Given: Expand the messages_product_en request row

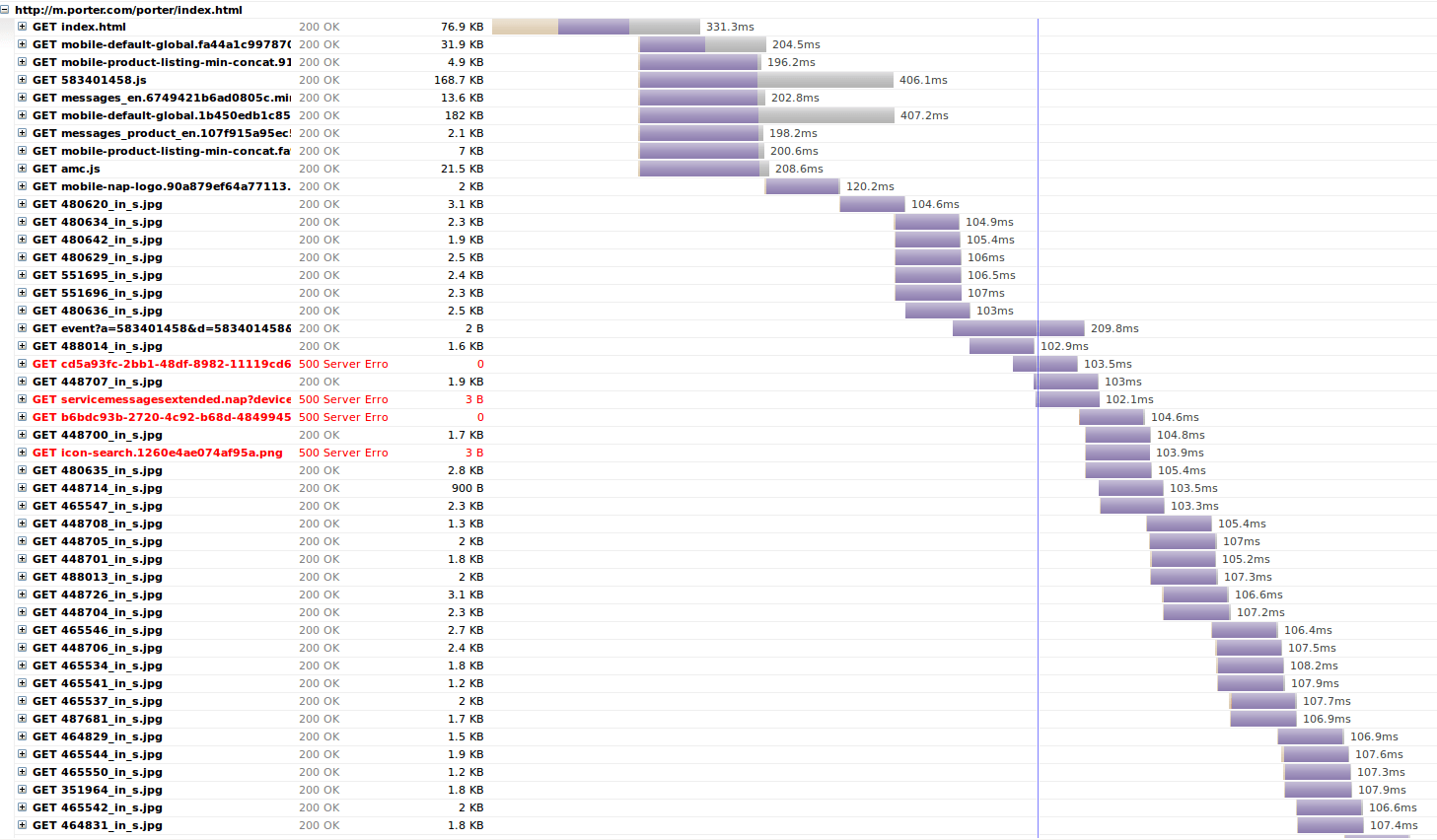Looking at the screenshot, I should point(22,133).
